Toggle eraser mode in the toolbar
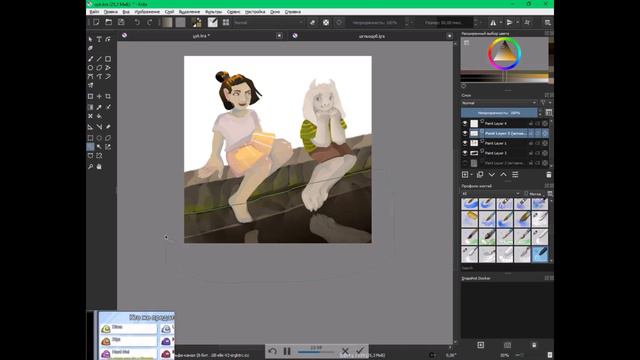This screenshot has height=360, width=640. pos(313,22)
